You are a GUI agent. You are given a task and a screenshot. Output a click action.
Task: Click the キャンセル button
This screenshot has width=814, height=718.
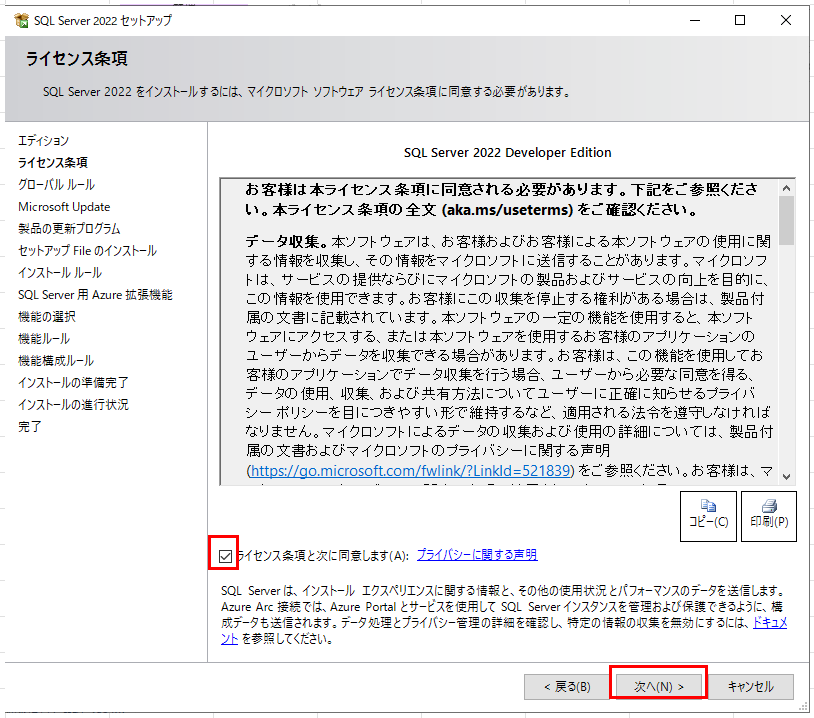point(750,686)
